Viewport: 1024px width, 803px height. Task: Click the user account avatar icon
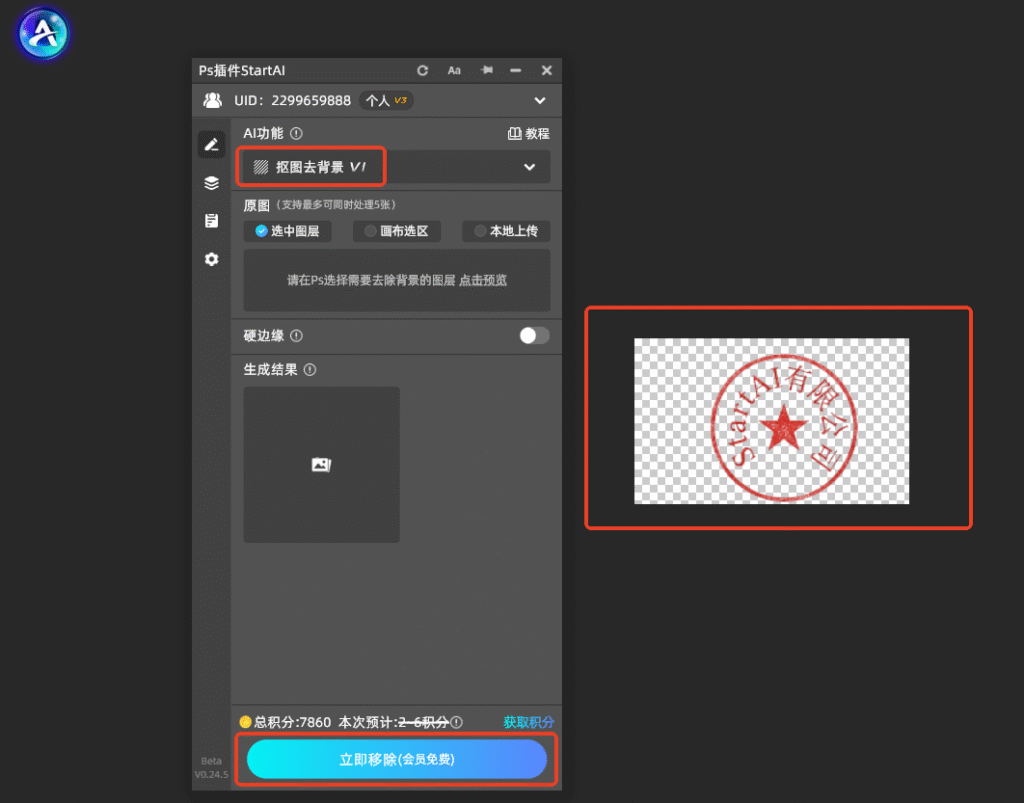pyautogui.click(x=212, y=101)
